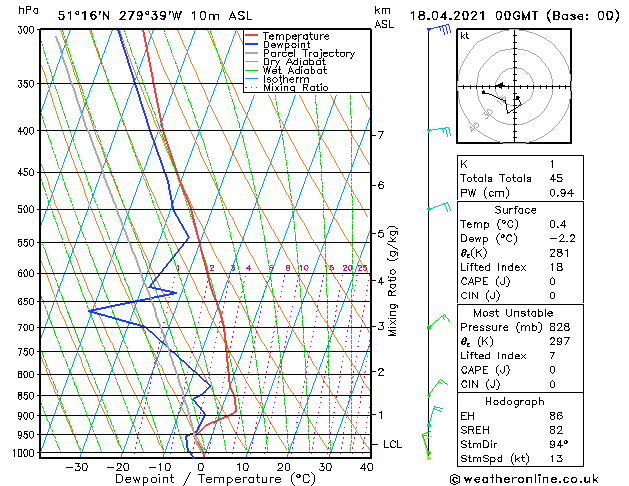Click the '500' hPa pressure axis label
The height and width of the screenshot is (486, 629).
28,209
